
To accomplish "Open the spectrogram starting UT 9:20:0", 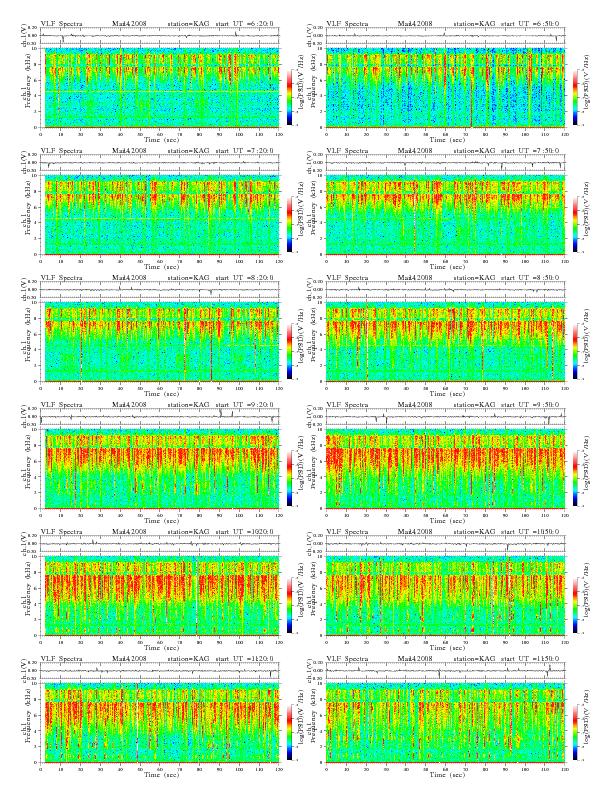I will point(160,469).
